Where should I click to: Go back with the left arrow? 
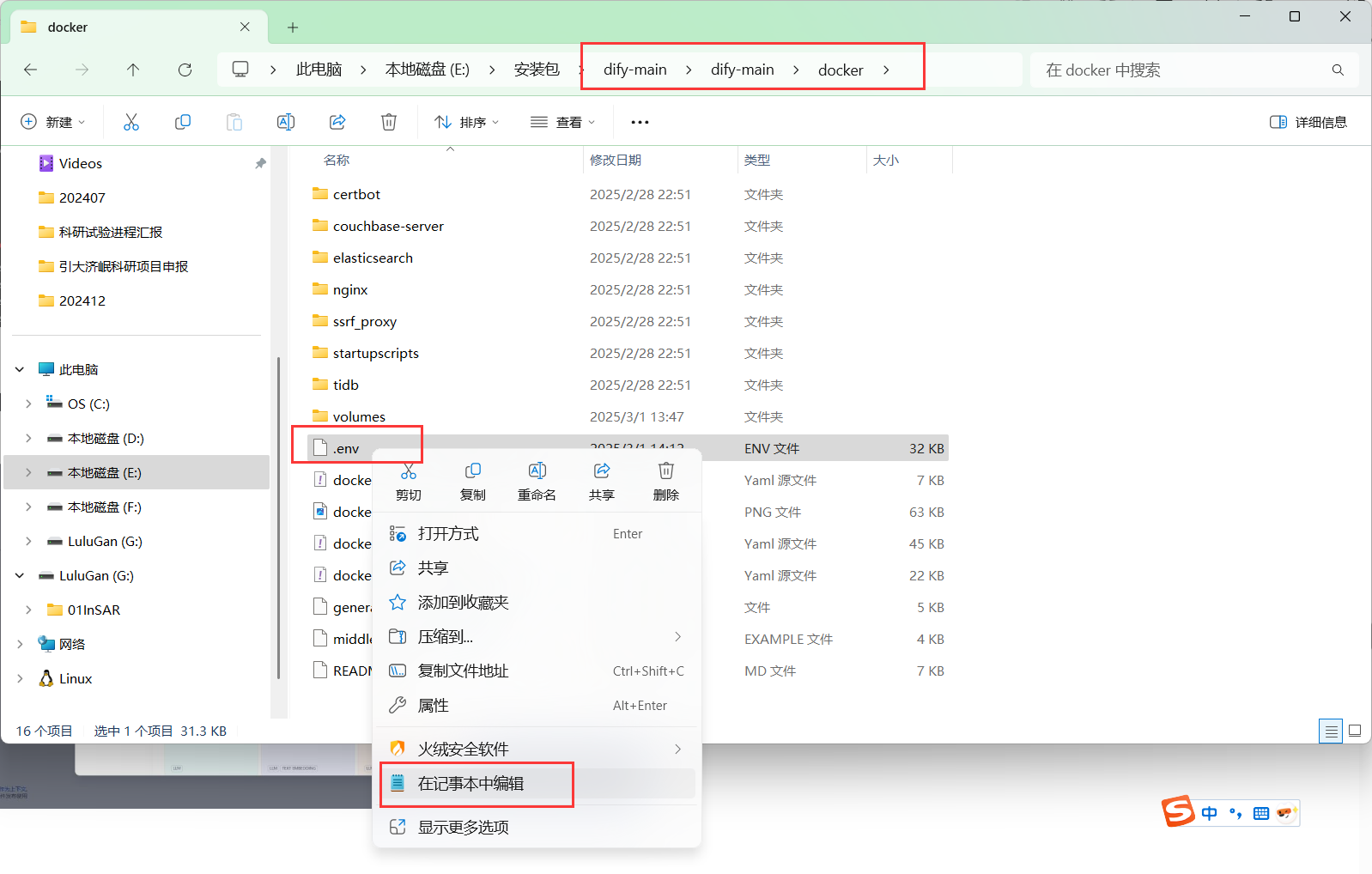click(31, 70)
